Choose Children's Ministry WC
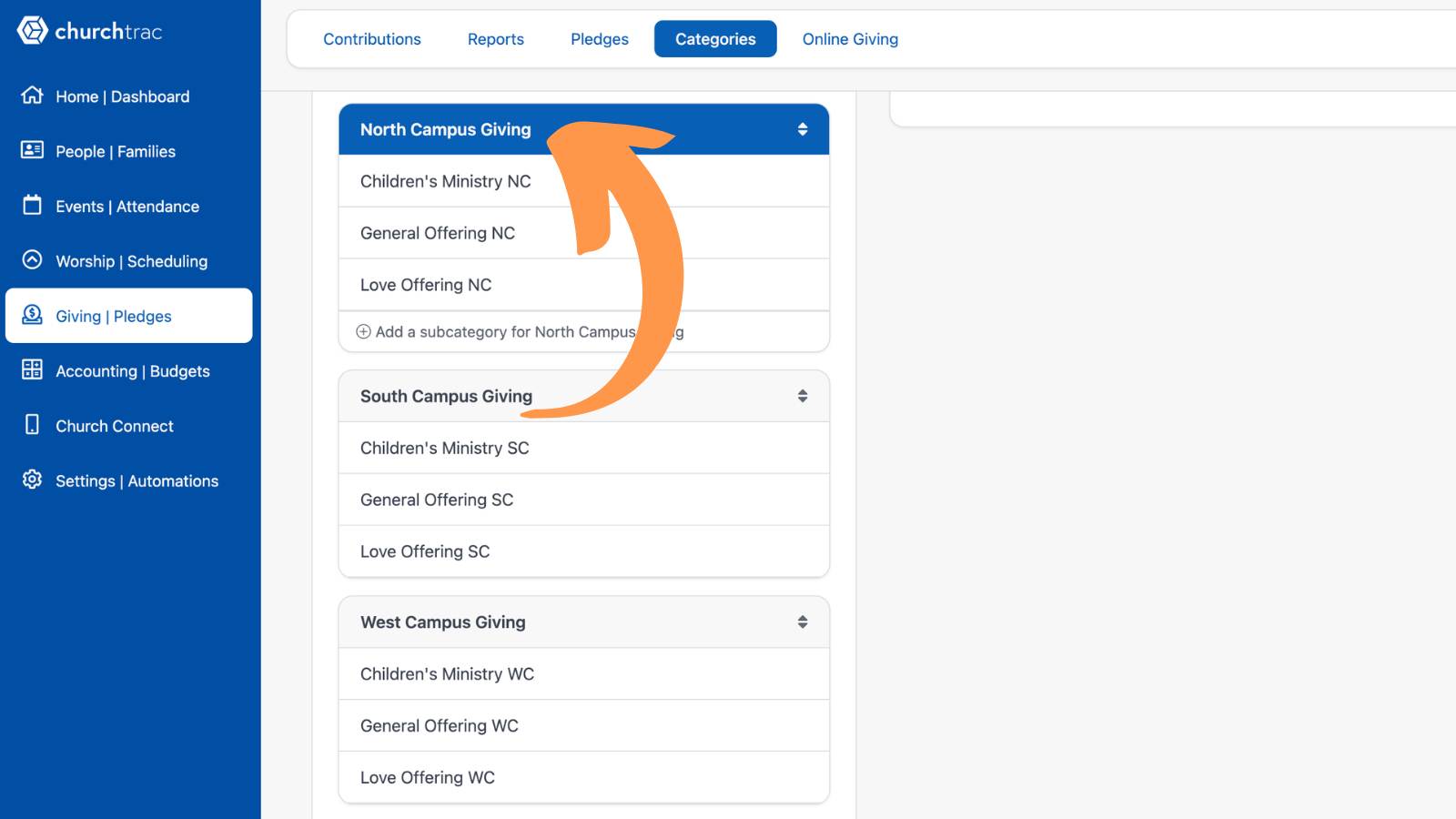The width and height of the screenshot is (1456, 819). (x=584, y=674)
